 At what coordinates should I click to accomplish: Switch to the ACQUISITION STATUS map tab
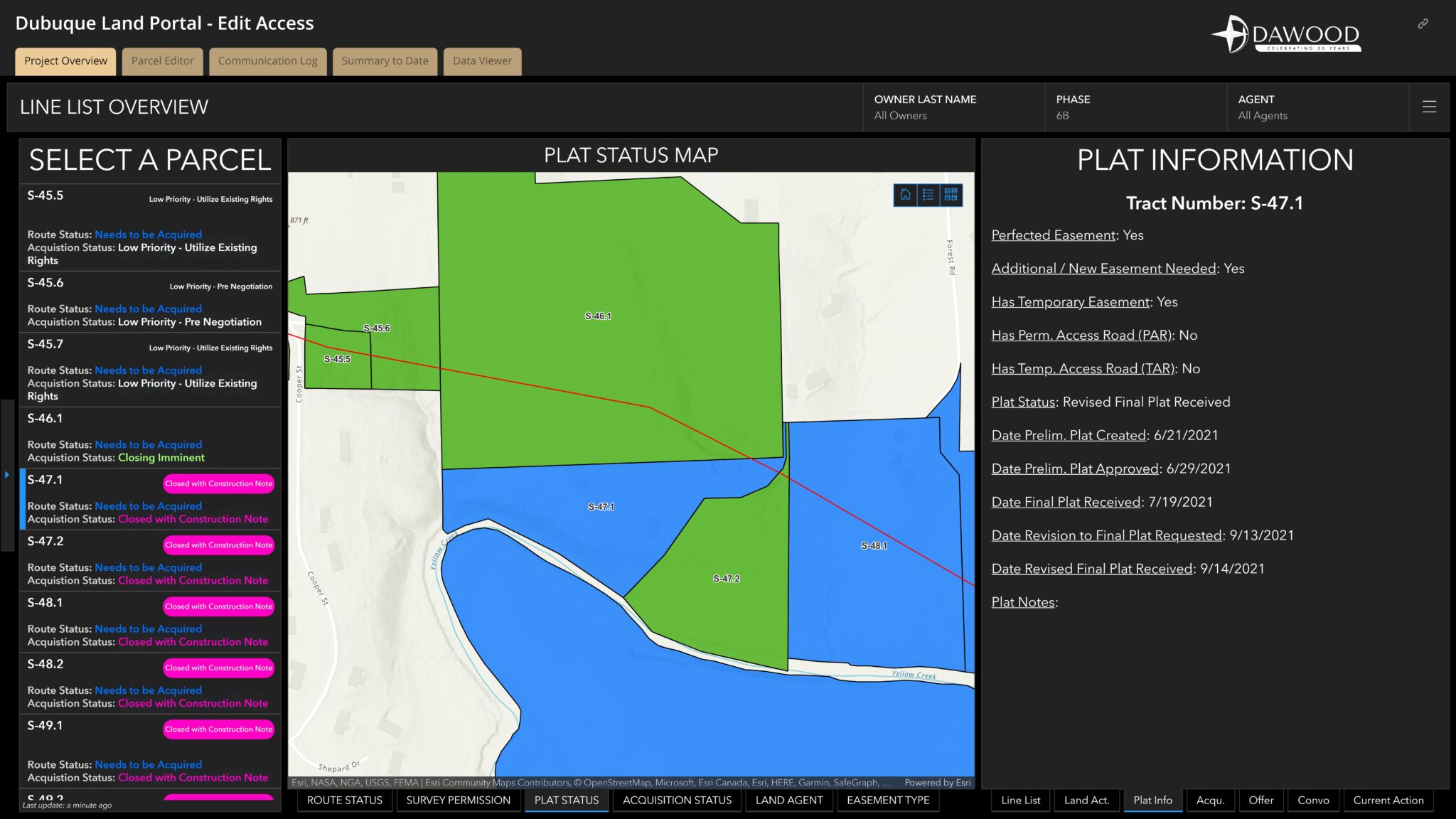click(x=676, y=800)
